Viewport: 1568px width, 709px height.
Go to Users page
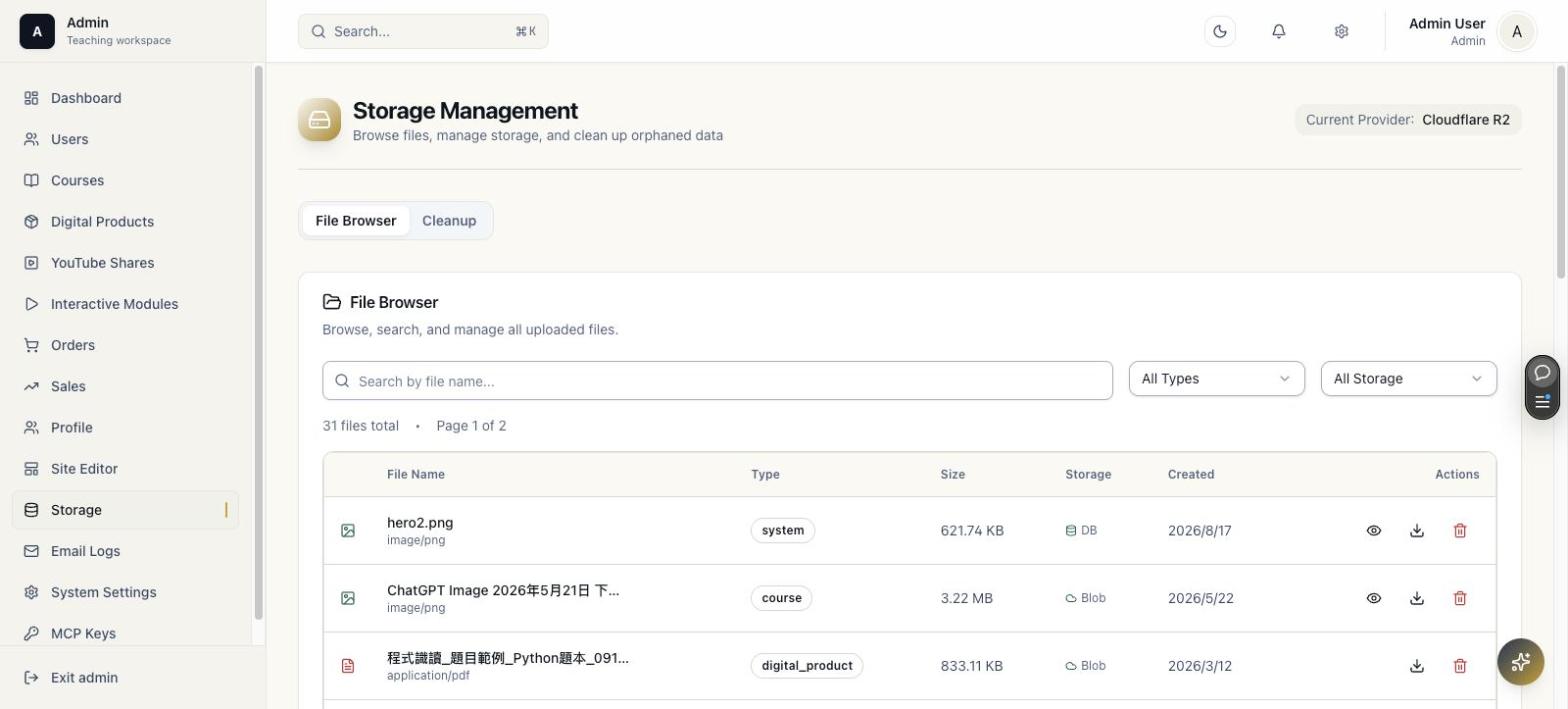[x=125, y=139]
